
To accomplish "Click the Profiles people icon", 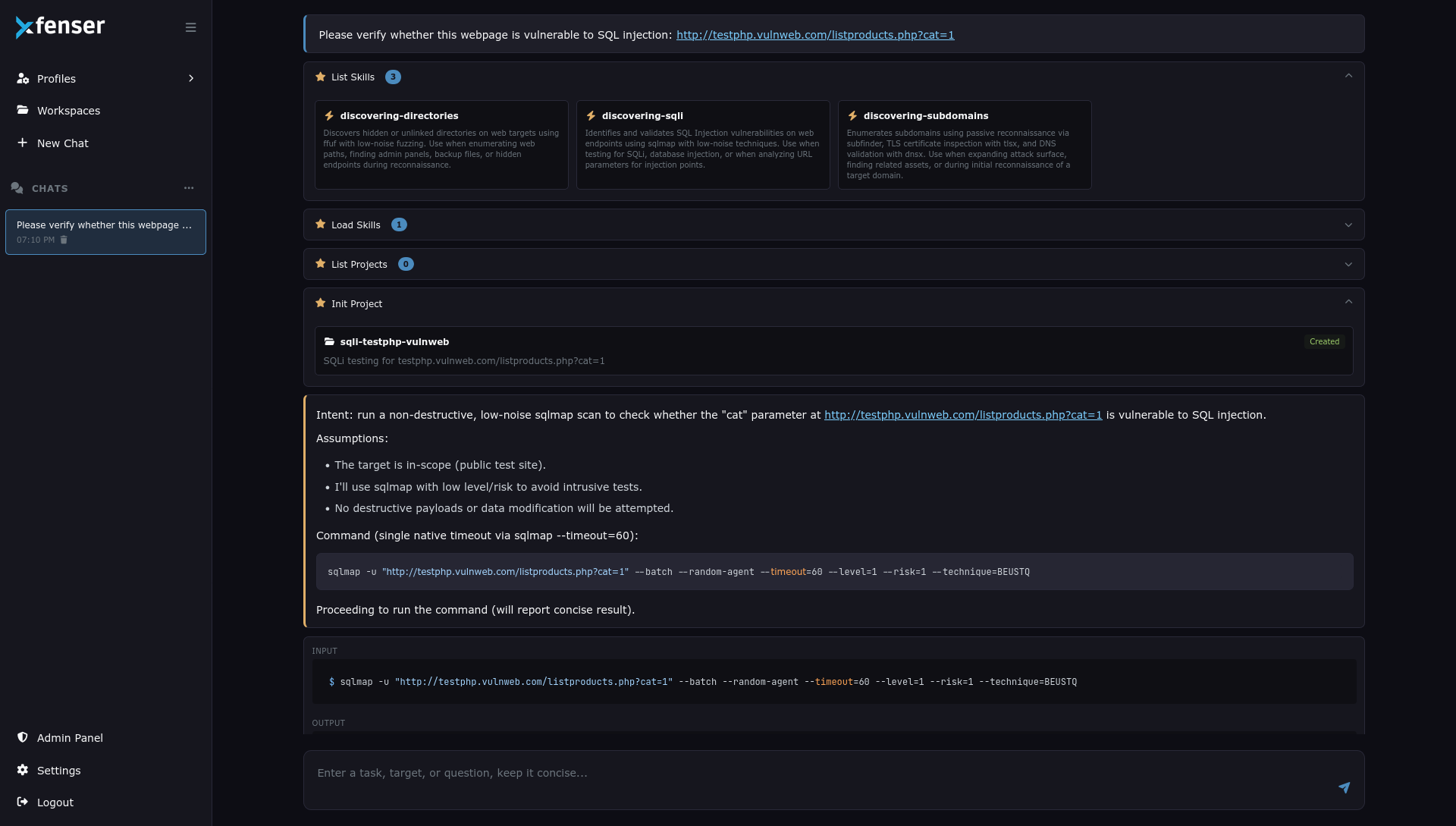I will (23, 78).
